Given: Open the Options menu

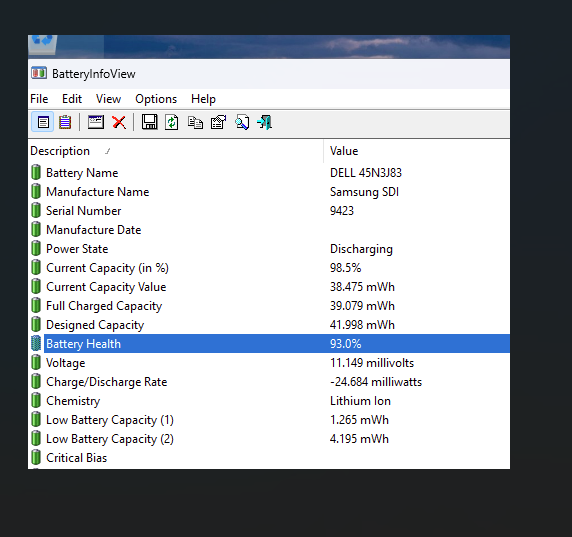Looking at the screenshot, I should pos(156,99).
